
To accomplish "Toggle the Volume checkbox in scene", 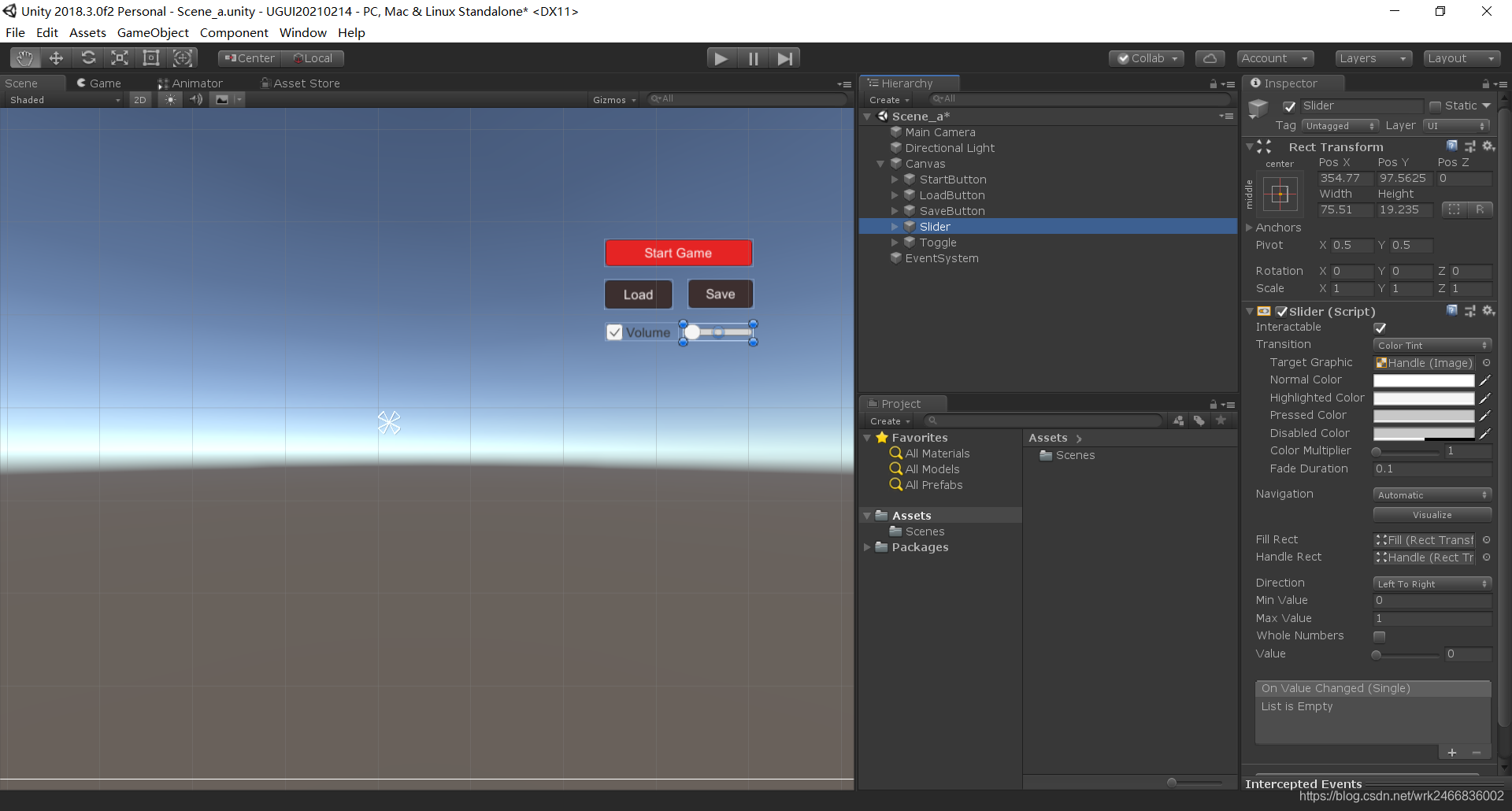I will [x=614, y=332].
